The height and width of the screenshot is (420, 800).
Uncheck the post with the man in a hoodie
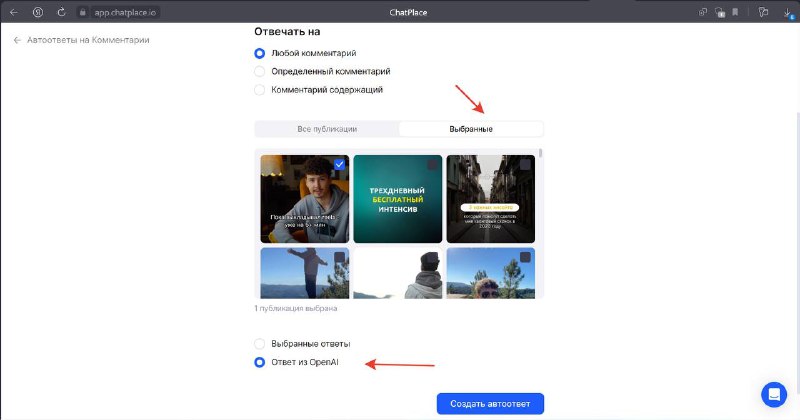[339, 164]
